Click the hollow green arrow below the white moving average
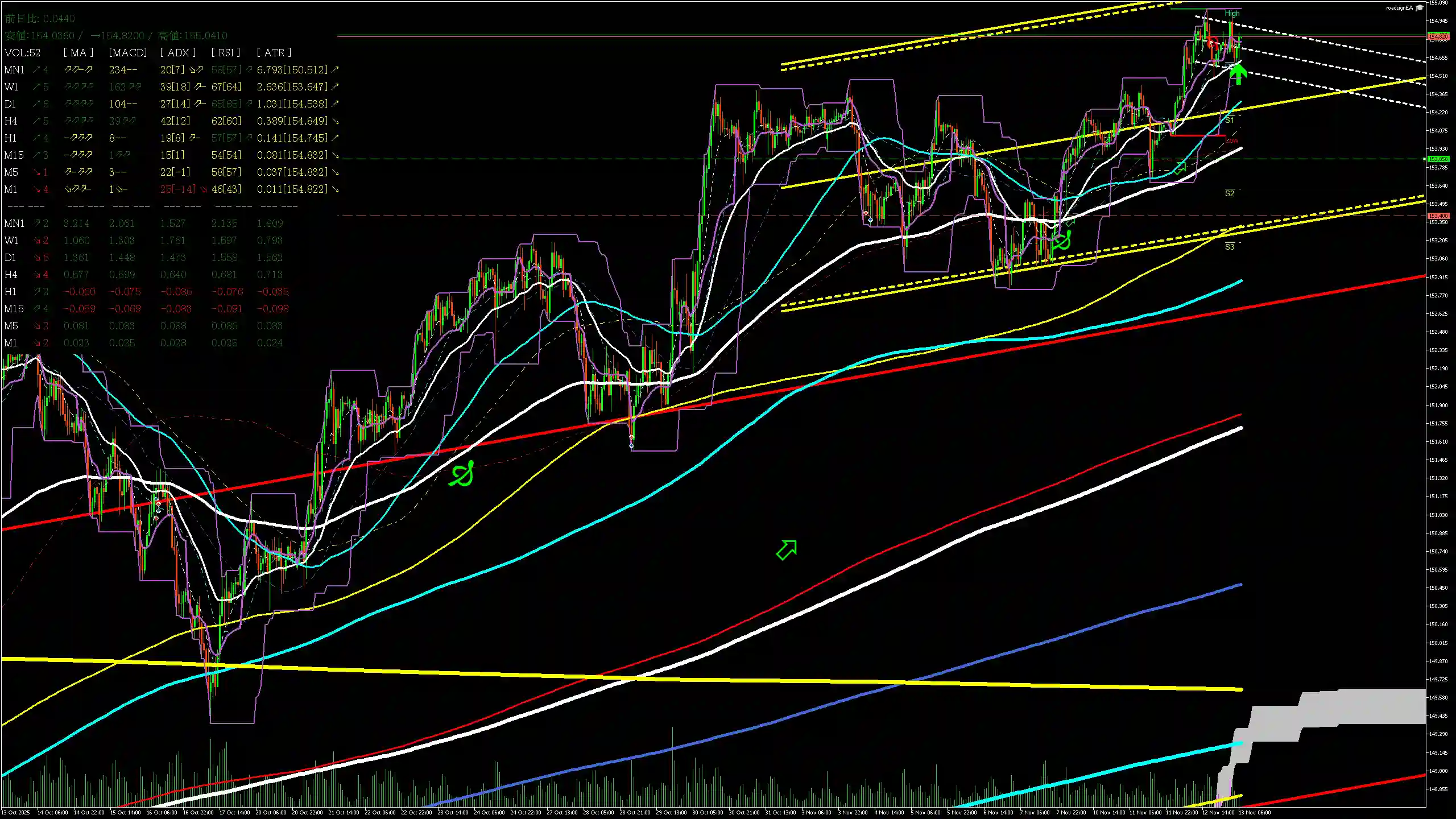Viewport: 1456px width, 819px height. pyautogui.click(x=787, y=549)
